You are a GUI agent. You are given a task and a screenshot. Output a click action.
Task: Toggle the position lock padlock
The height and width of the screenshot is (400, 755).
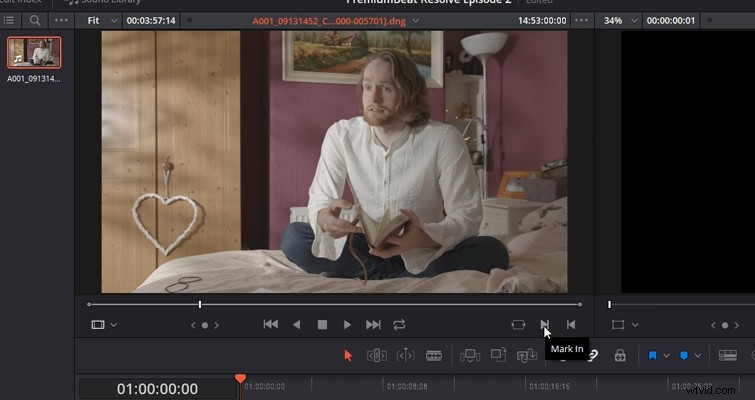[x=620, y=356]
